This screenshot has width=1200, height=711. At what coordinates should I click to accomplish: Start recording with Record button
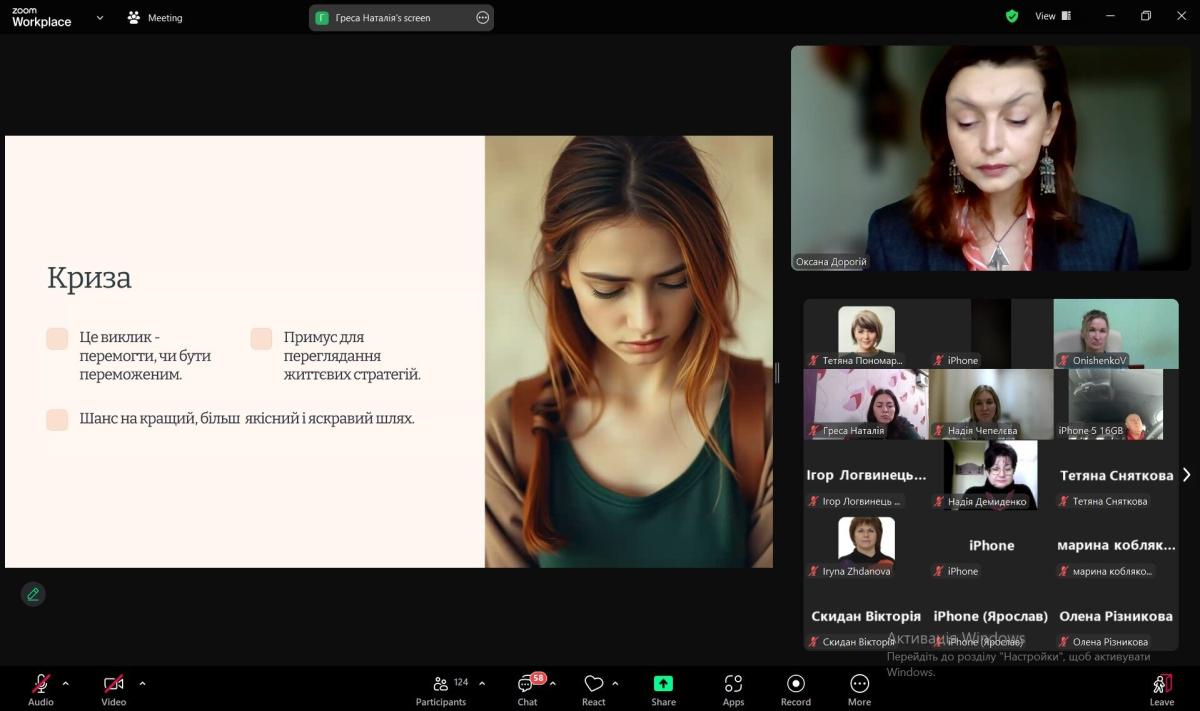(x=796, y=686)
